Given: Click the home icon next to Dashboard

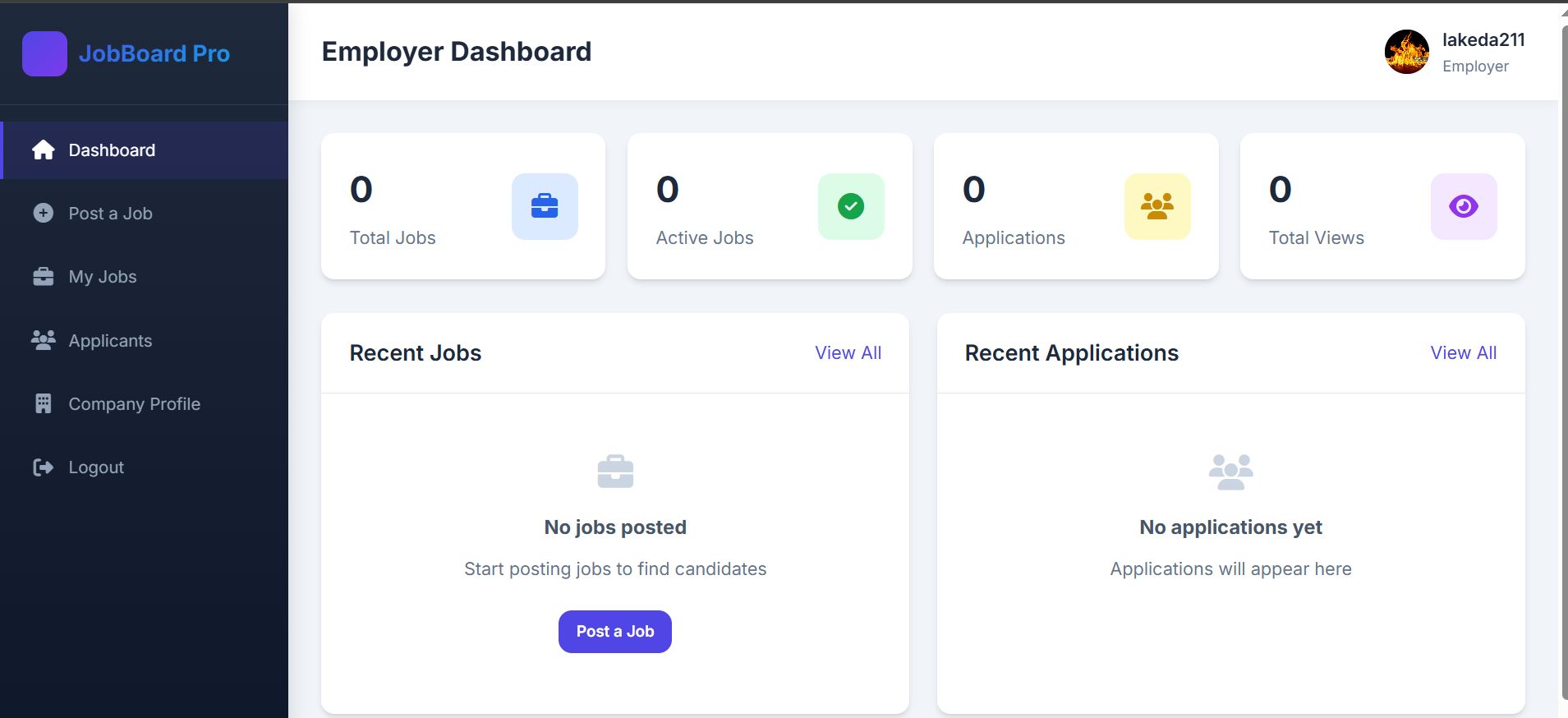Looking at the screenshot, I should pyautogui.click(x=44, y=150).
